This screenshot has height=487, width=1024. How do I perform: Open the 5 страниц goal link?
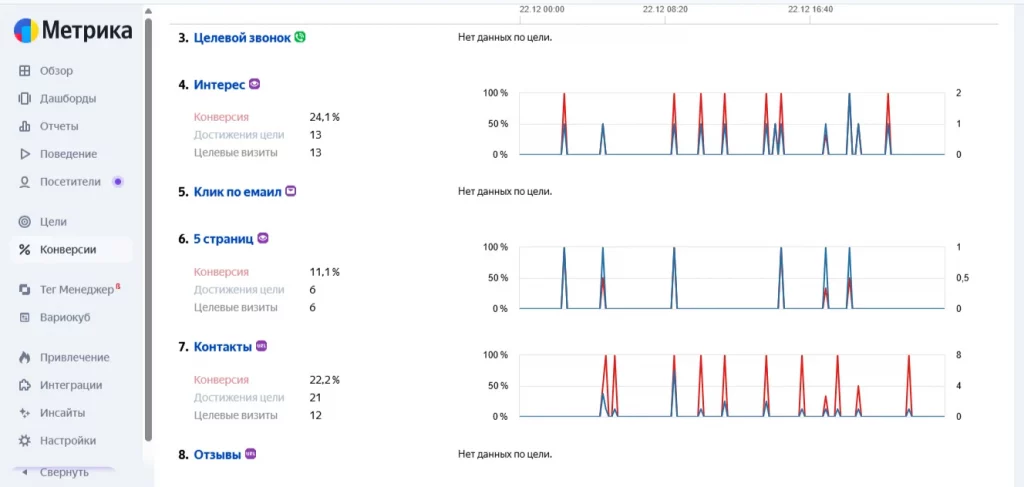coord(223,239)
